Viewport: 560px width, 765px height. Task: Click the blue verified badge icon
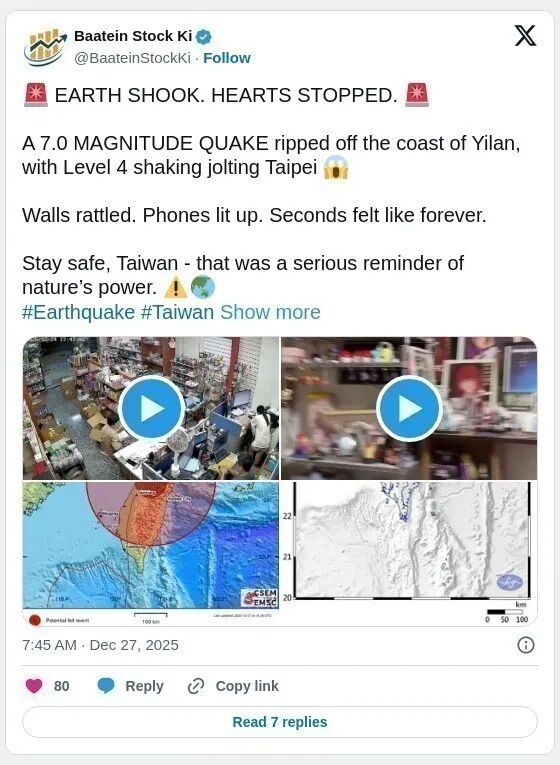[203, 37]
